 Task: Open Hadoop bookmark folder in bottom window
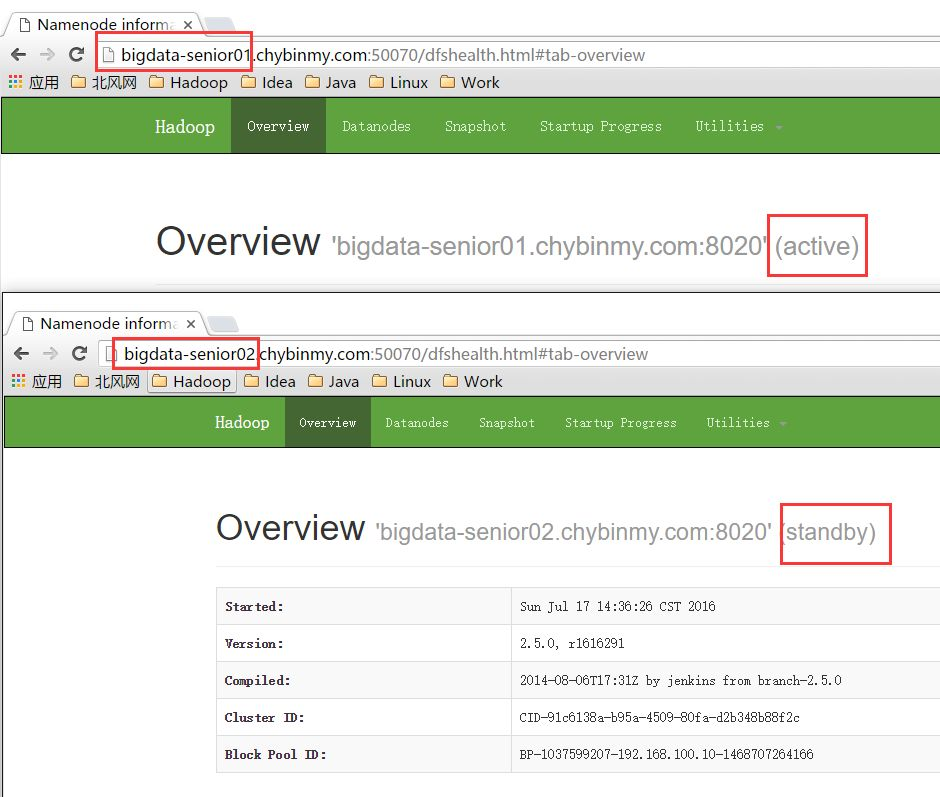[x=191, y=381]
